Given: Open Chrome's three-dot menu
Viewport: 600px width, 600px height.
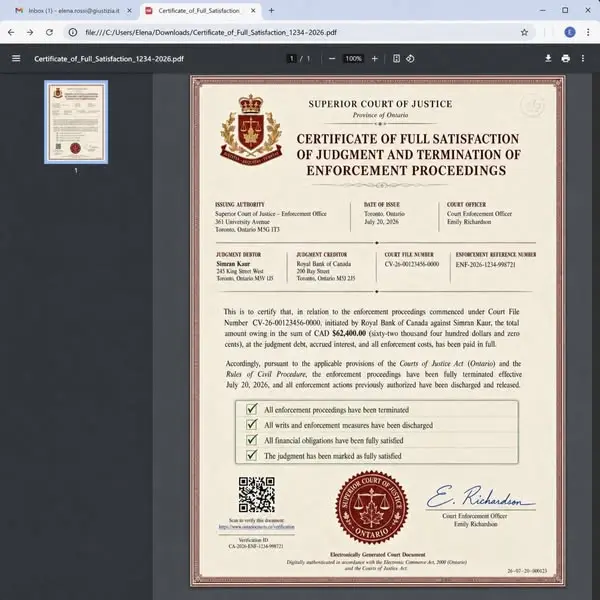Looking at the screenshot, I should tap(588, 33).
